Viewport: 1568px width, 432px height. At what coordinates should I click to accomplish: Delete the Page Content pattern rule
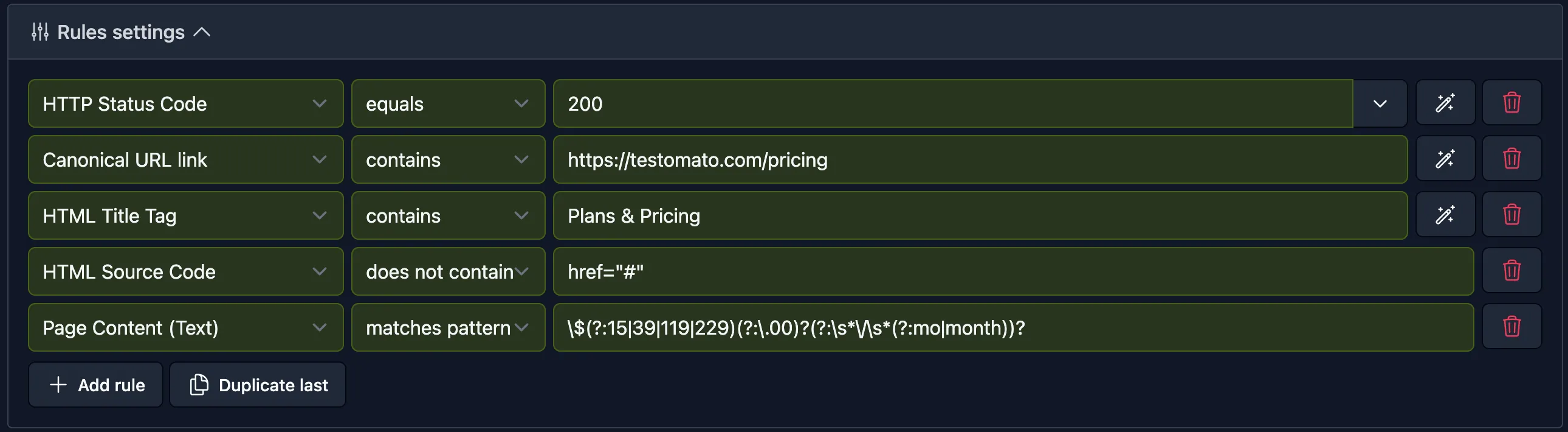pyautogui.click(x=1511, y=327)
